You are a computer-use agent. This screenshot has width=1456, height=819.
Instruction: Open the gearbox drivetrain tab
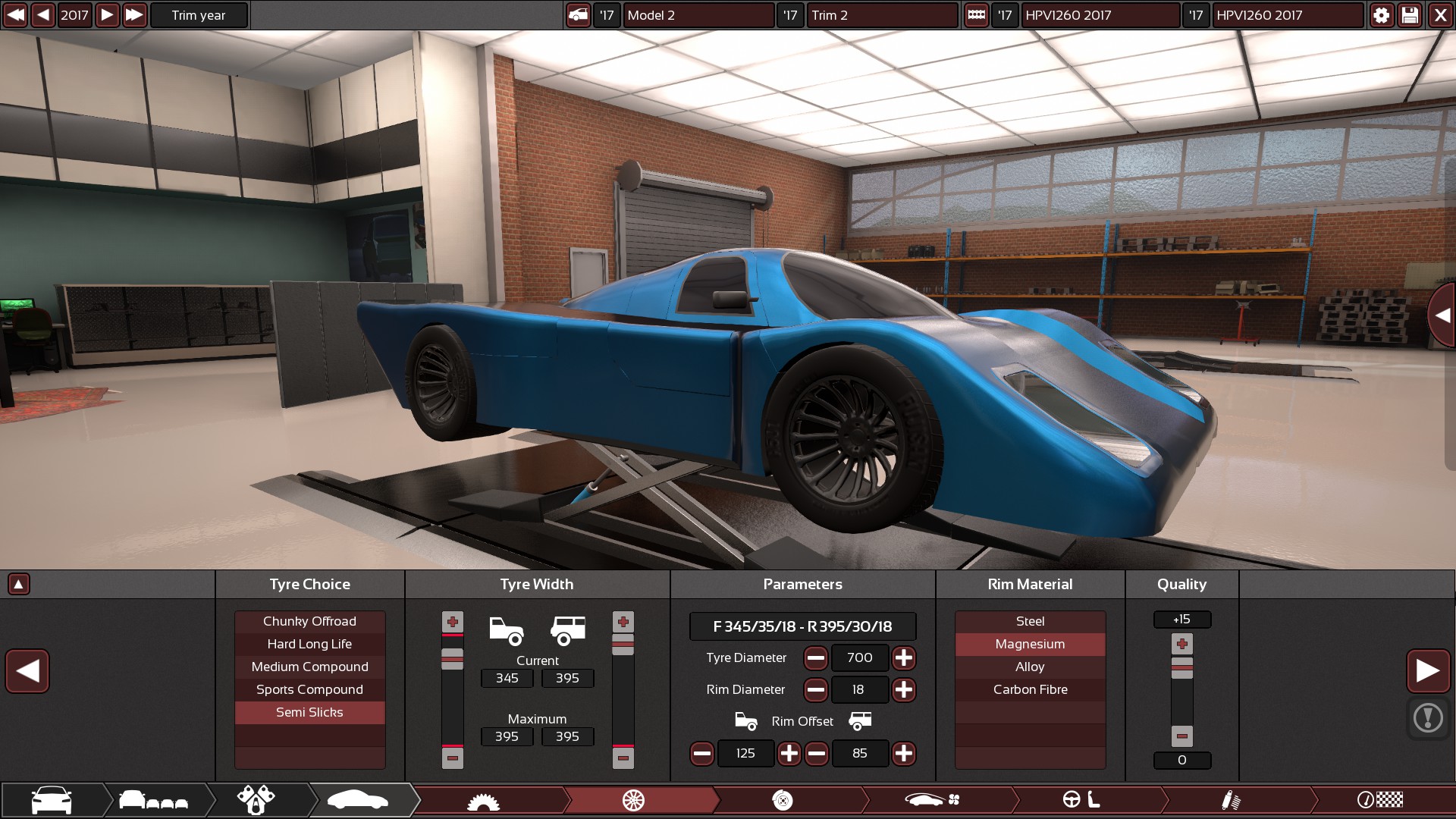(x=483, y=800)
